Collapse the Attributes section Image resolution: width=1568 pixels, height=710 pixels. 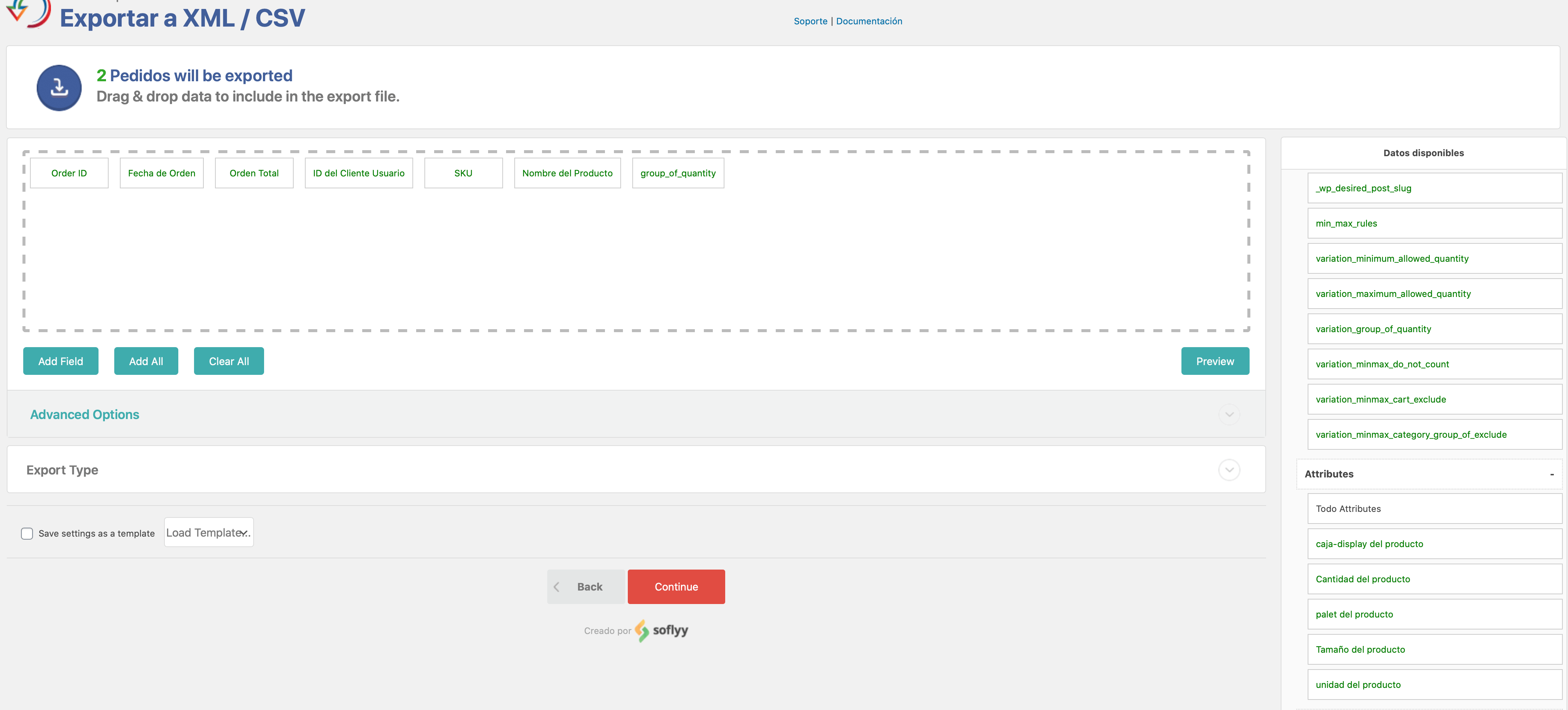[1552, 474]
